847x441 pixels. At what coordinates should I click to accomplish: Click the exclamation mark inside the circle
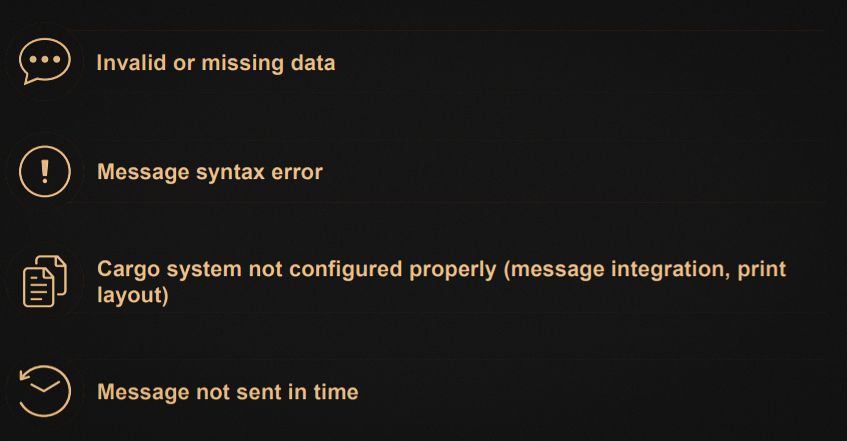click(45, 171)
